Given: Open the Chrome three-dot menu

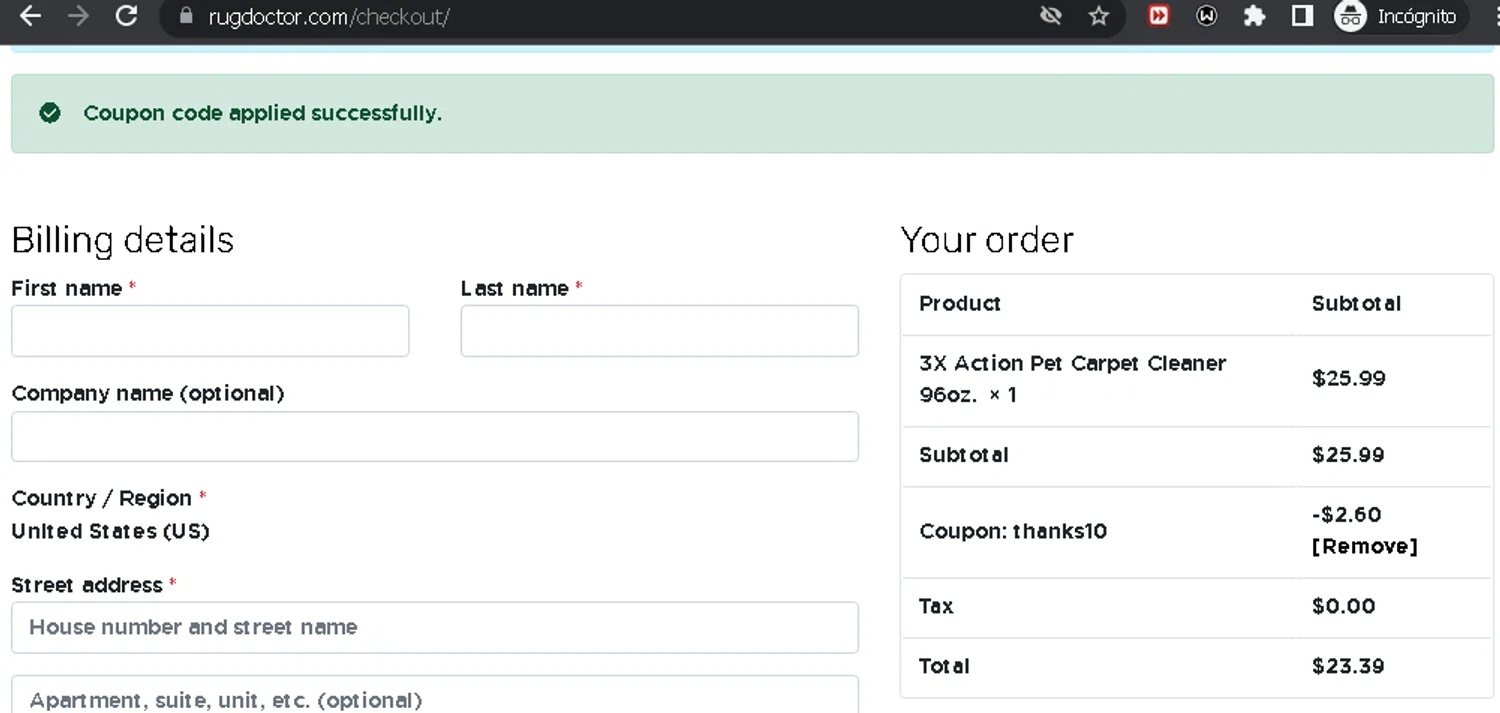Looking at the screenshot, I should tap(1492, 16).
